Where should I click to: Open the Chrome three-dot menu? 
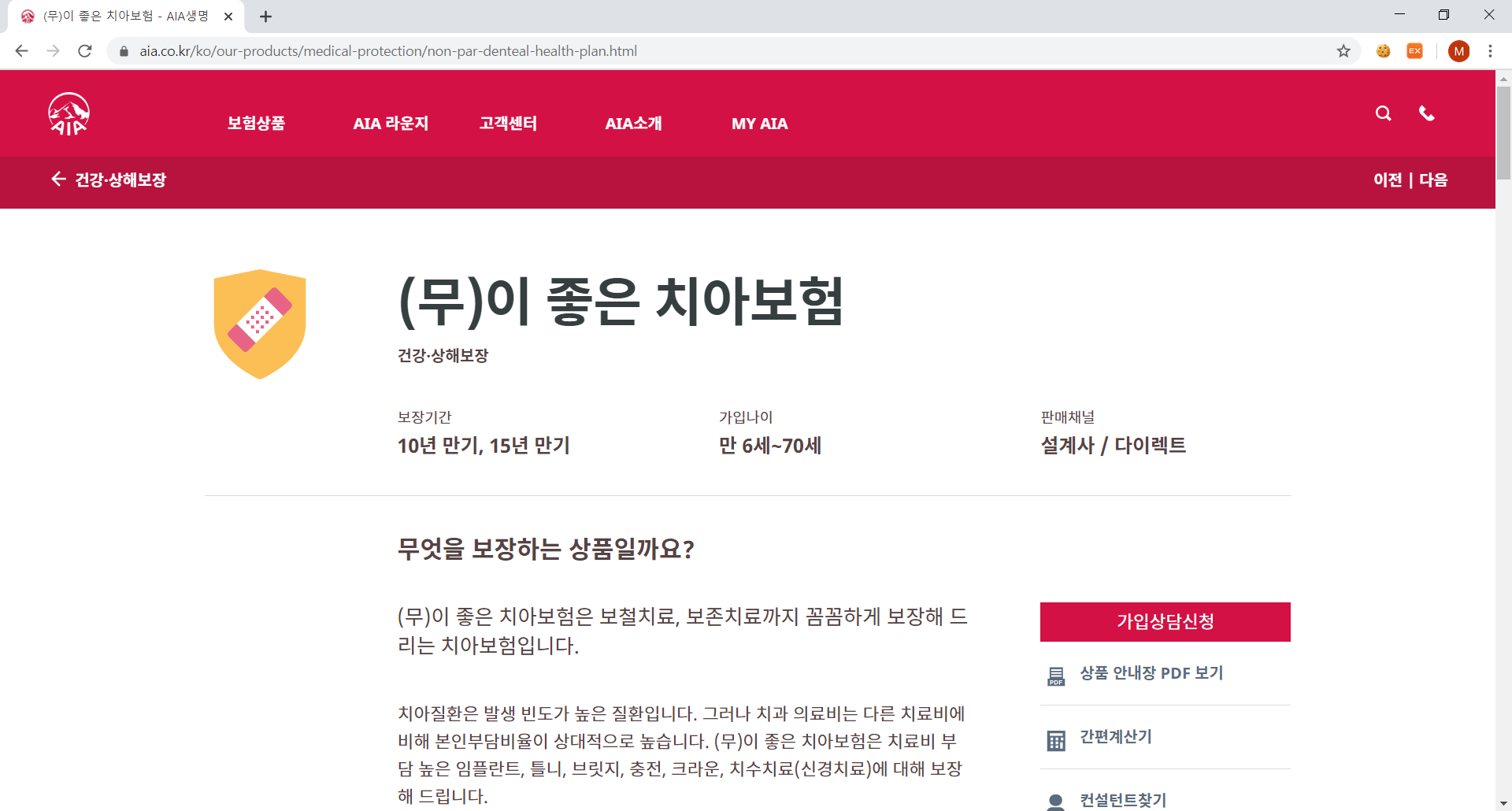[x=1490, y=51]
